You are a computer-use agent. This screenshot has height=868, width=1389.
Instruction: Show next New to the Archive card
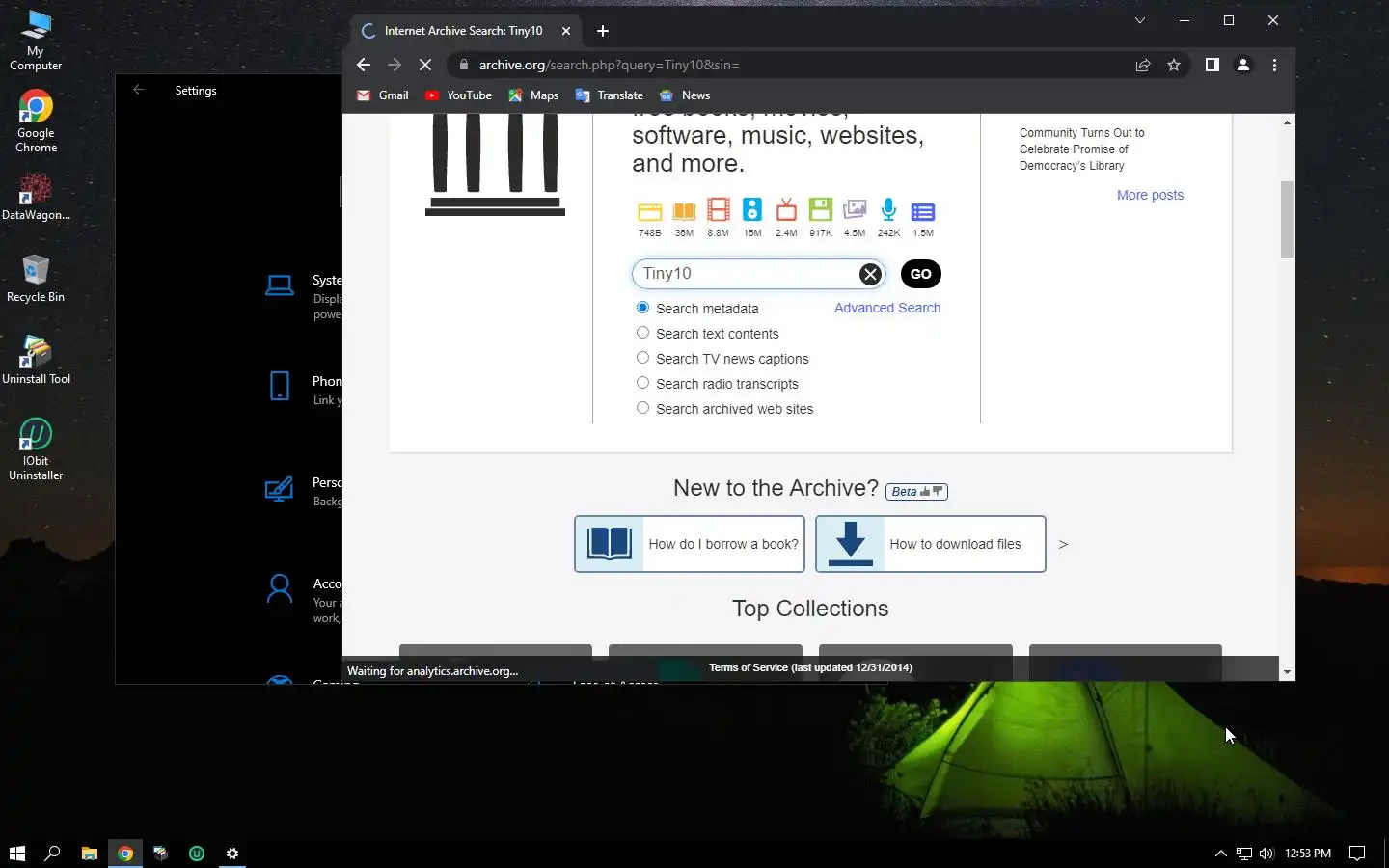point(1063,544)
